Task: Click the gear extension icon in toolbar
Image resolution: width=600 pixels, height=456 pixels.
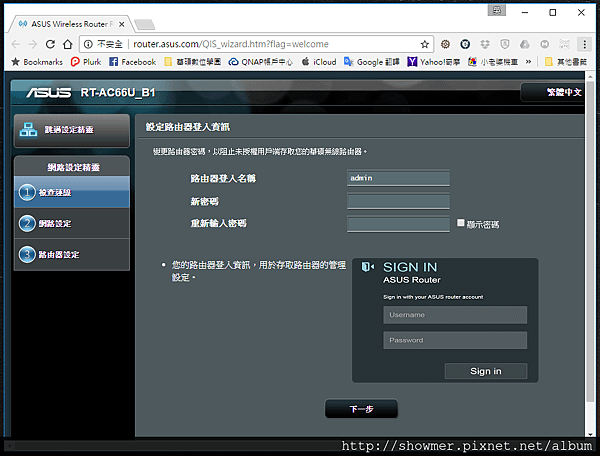Action: tap(445, 44)
